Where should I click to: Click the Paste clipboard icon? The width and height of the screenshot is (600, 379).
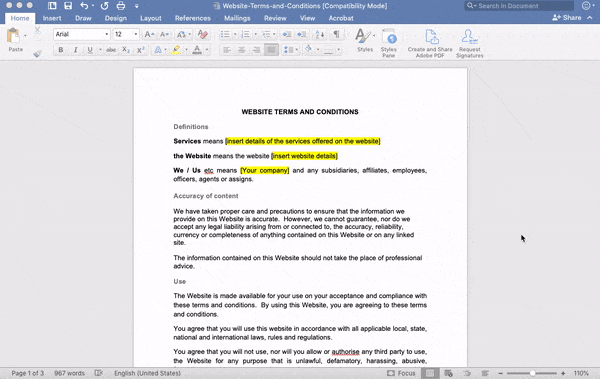13,36
